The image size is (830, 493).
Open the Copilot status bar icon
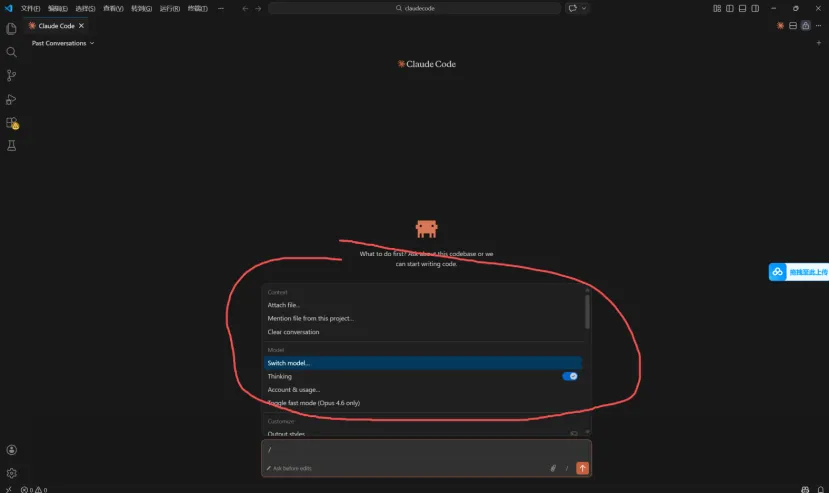click(x=805, y=490)
